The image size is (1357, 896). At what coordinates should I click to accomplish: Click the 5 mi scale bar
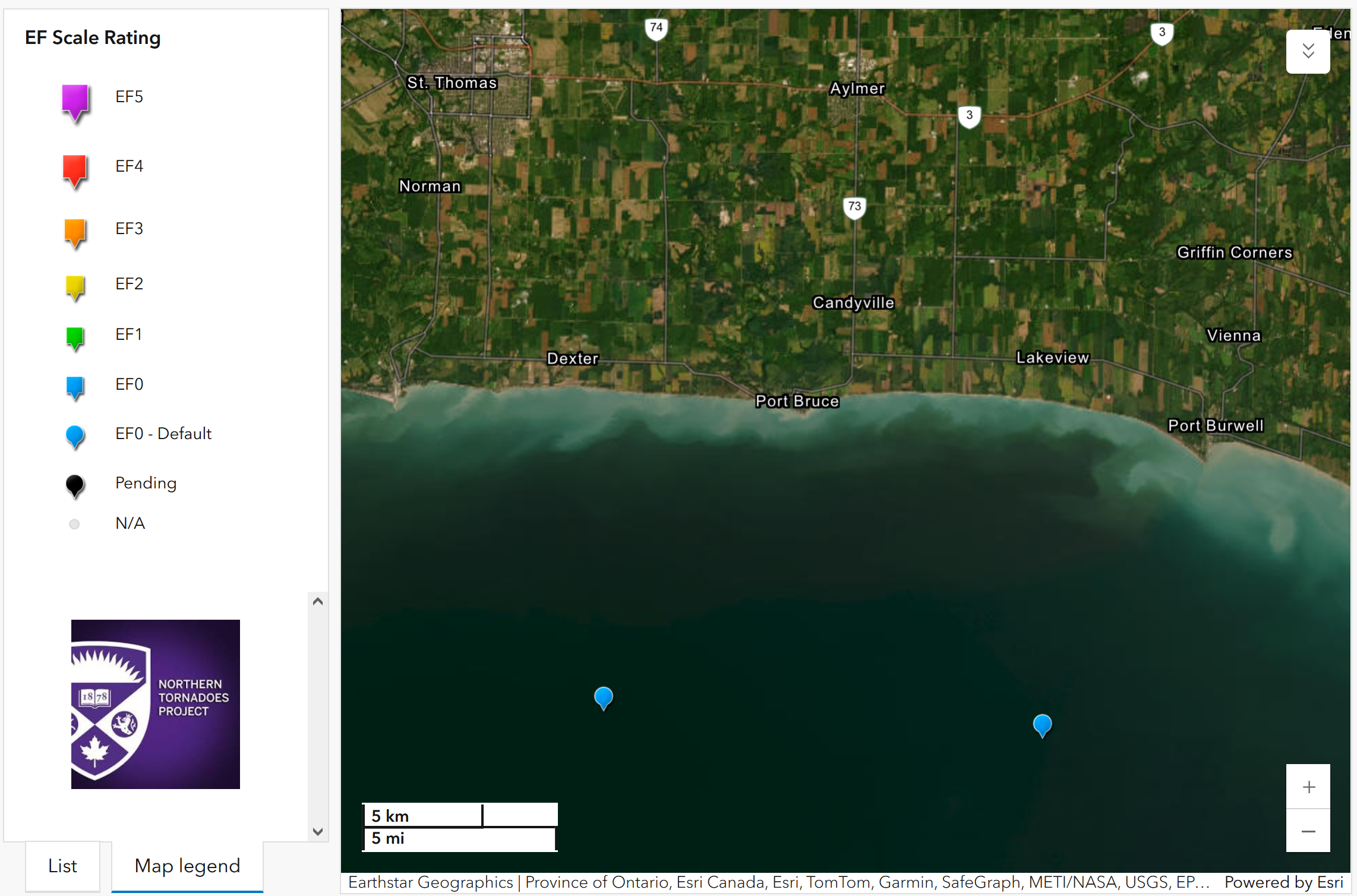[x=460, y=838]
